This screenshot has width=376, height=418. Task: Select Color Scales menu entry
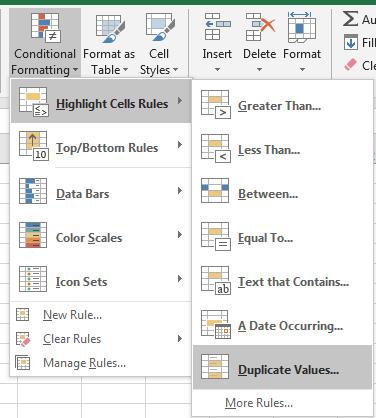[x=101, y=235]
